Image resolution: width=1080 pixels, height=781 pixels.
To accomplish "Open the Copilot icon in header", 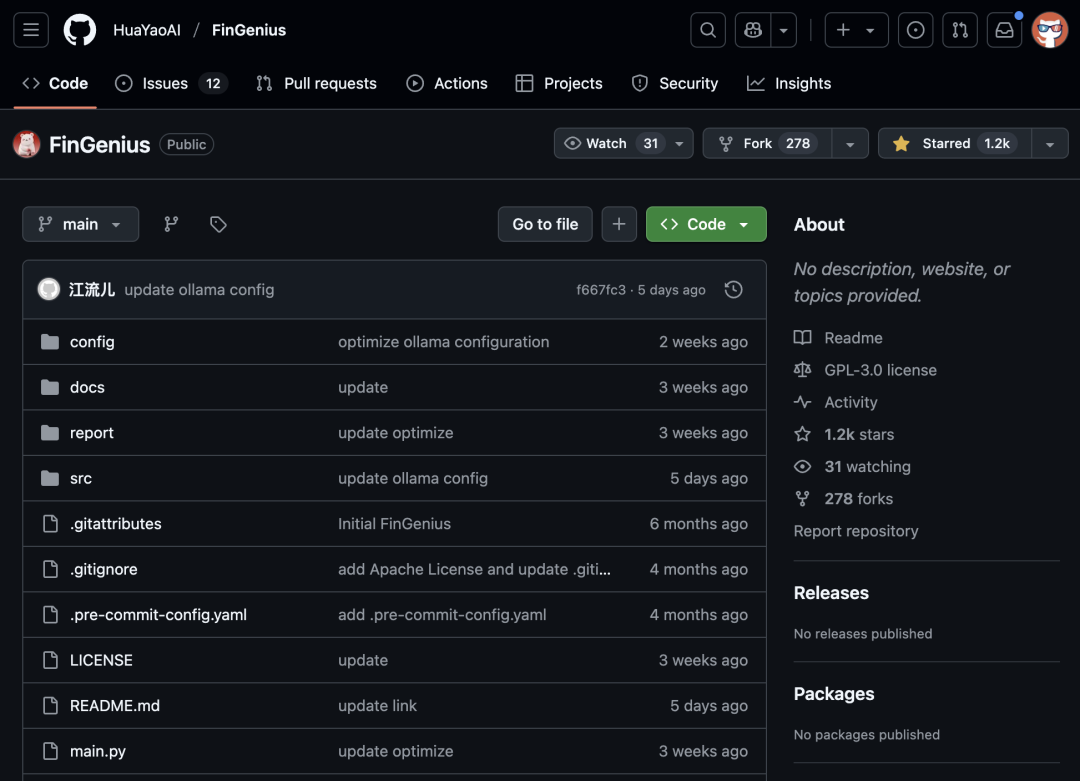I will 752,30.
